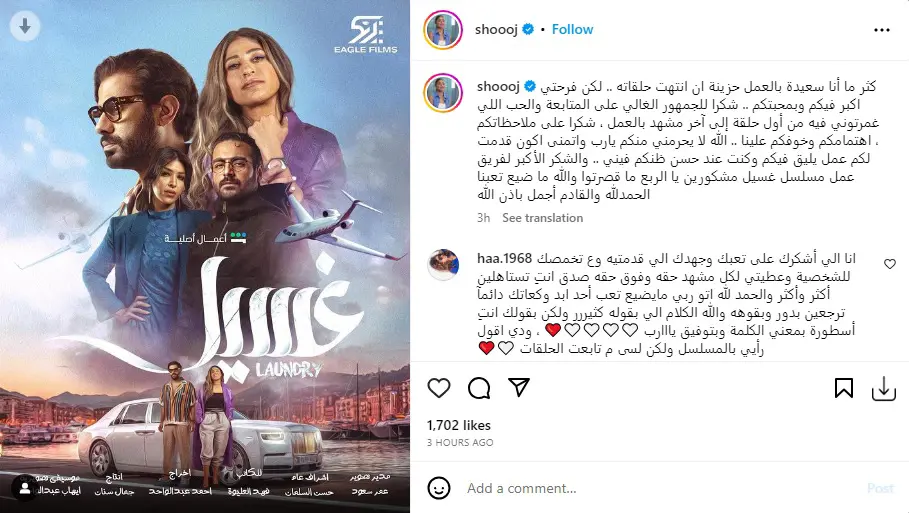This screenshot has height=513, width=909.
Task: Open comments with speech bubble icon
Action: click(x=479, y=388)
